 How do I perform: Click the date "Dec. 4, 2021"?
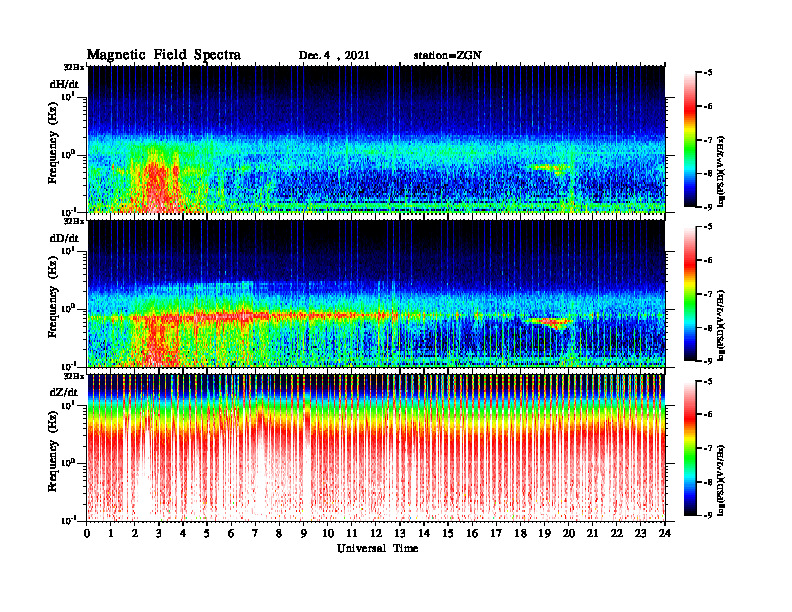pos(334,56)
